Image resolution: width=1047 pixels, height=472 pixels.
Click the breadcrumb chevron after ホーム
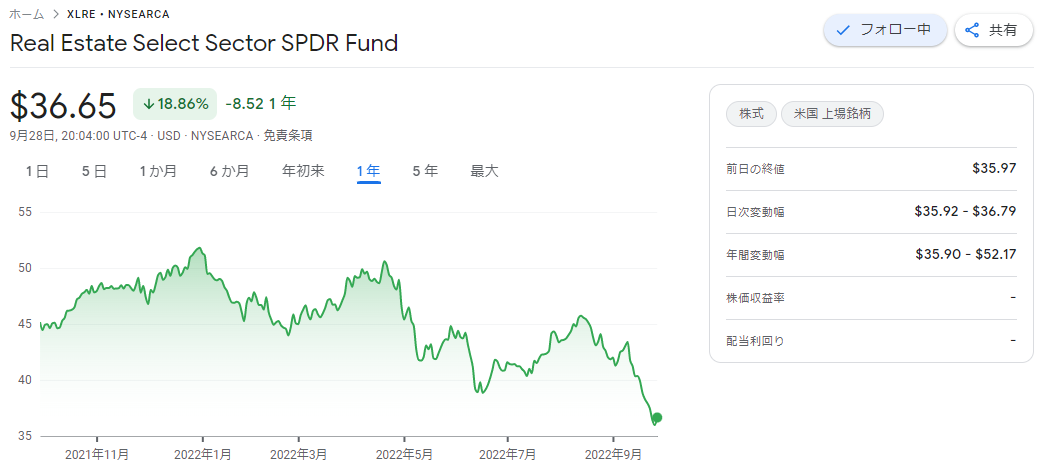(x=56, y=13)
